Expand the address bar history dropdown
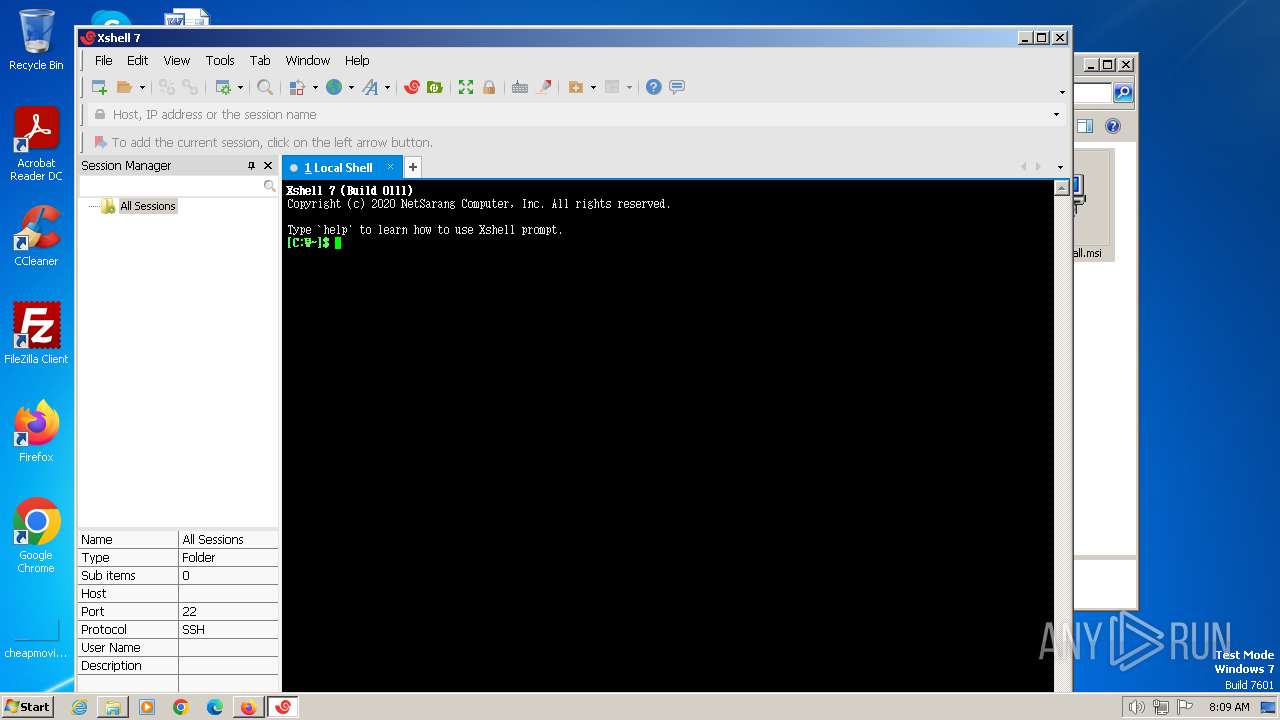 (1056, 115)
